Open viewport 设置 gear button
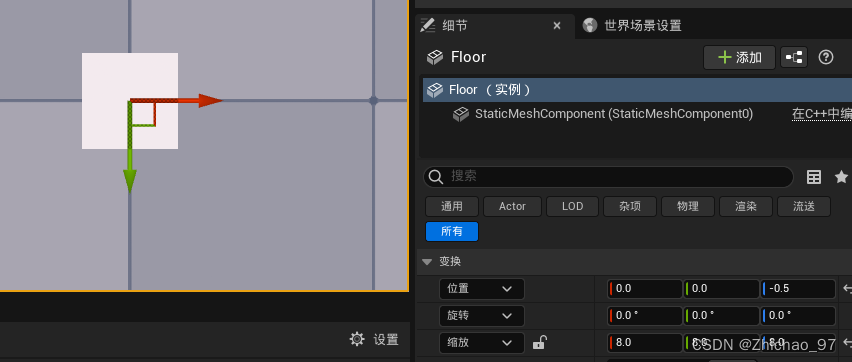Viewport: 852px width, 362px height. coord(374,340)
